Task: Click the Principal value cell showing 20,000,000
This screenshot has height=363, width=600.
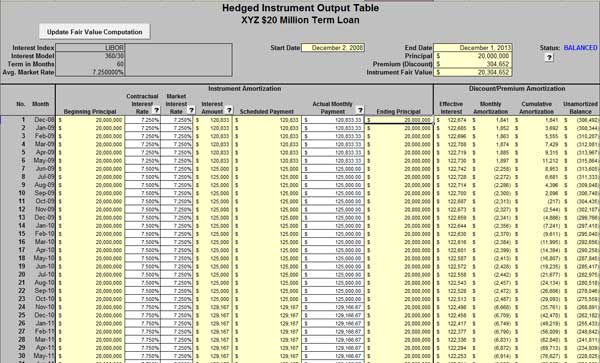Action: pos(473,56)
